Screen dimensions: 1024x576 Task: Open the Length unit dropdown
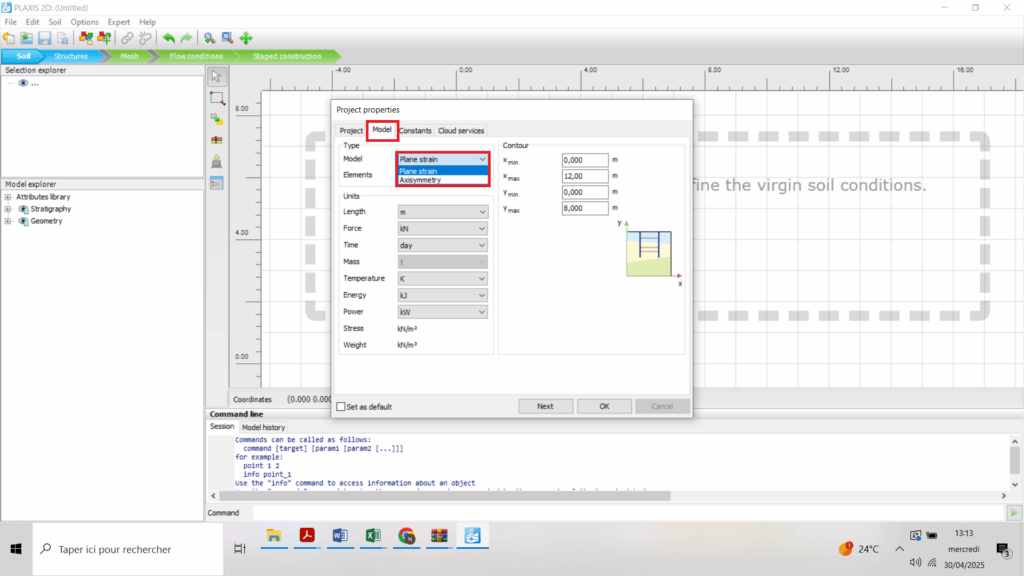tap(442, 212)
